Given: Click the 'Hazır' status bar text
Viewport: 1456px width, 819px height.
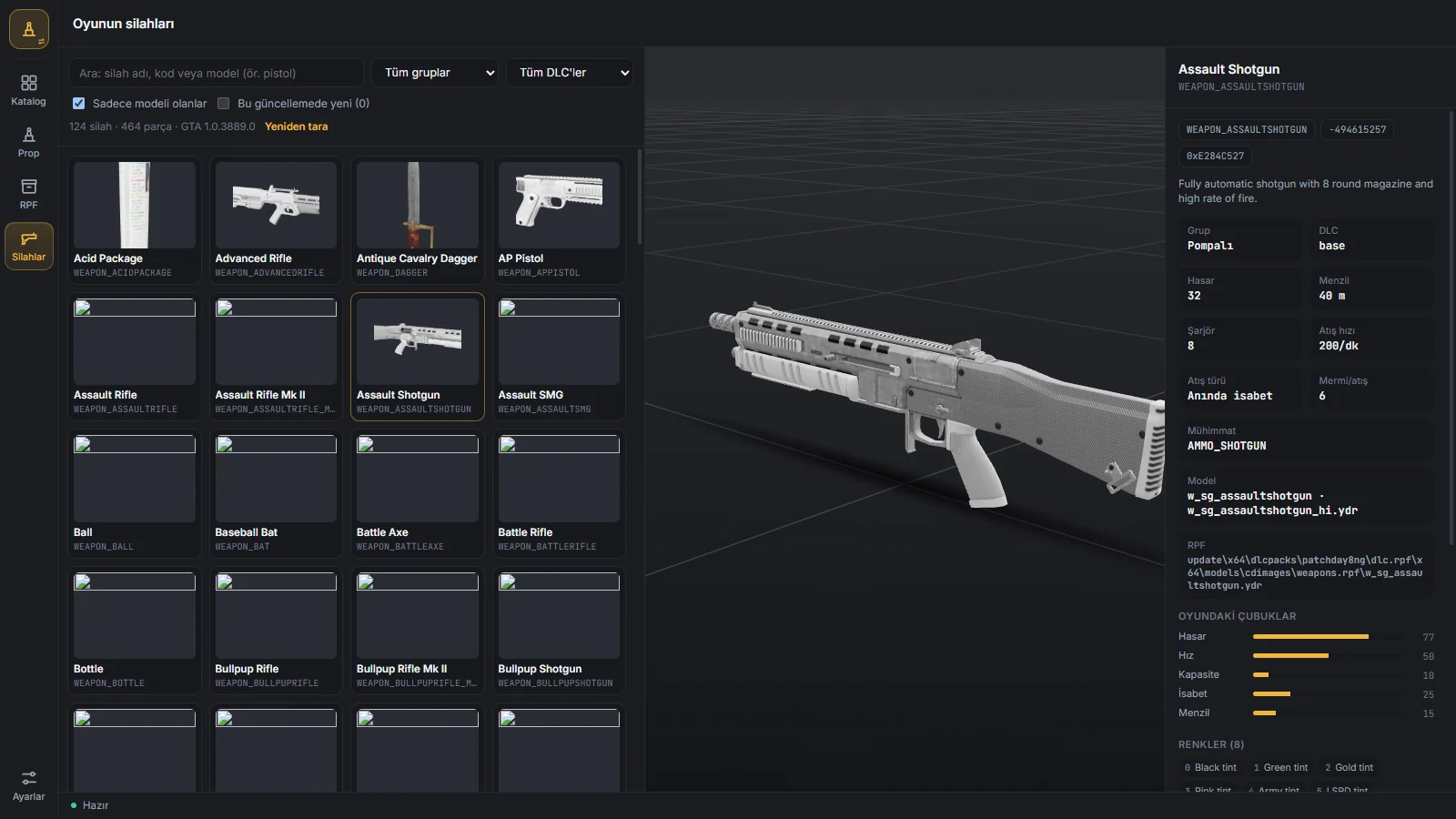Looking at the screenshot, I should click(96, 805).
